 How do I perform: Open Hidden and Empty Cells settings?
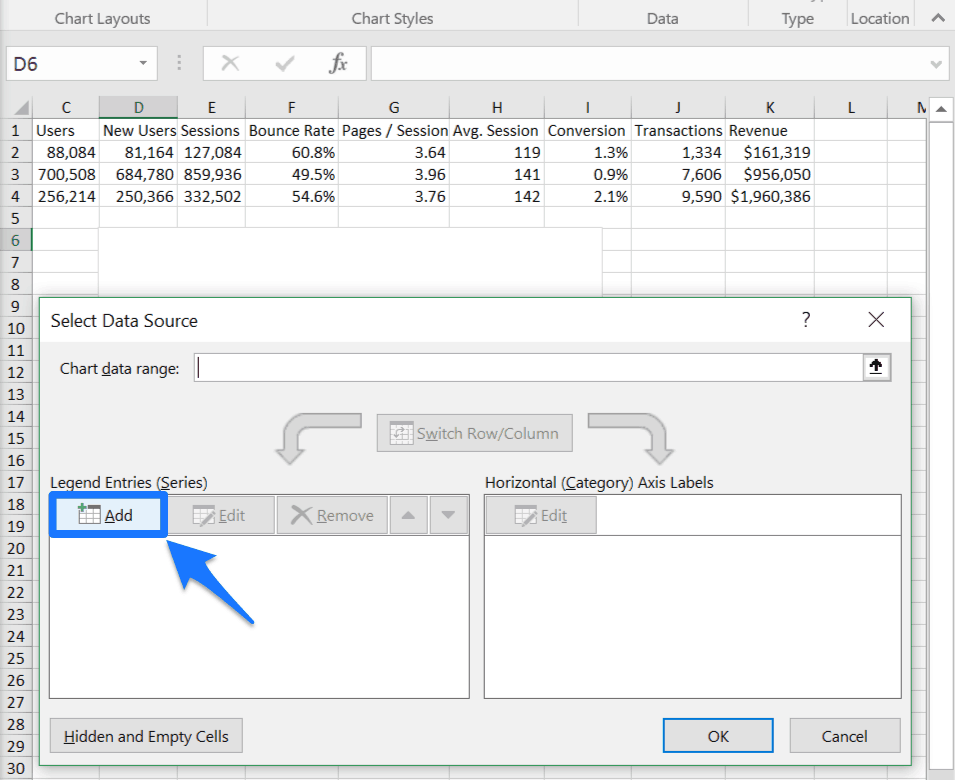pyautogui.click(x=146, y=736)
